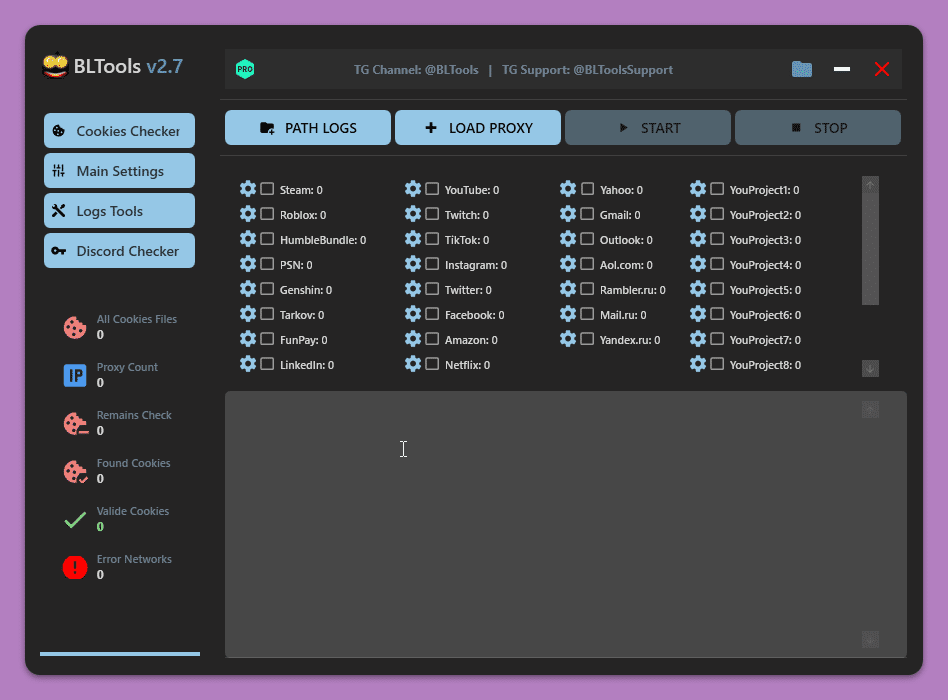The height and width of the screenshot is (700, 948).
Task: Open the Netflix gear settings
Action: tap(413, 364)
